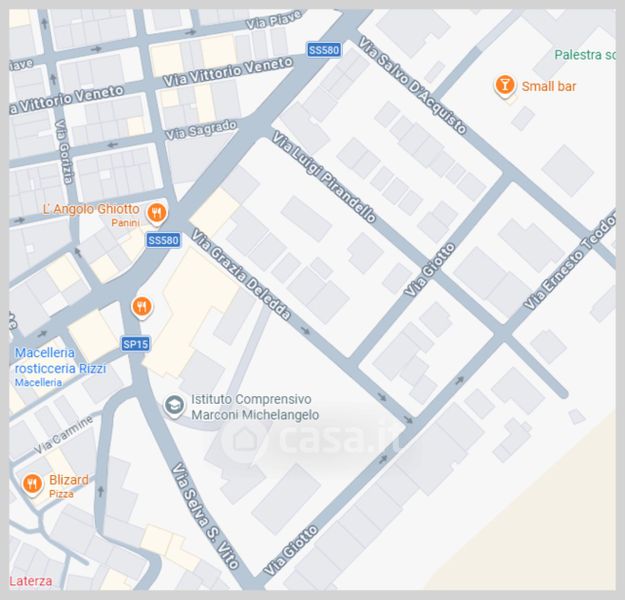Viewport: 625px width, 600px height.
Task: Click the Via Luigi Pirandello street label
Action: click(322, 175)
